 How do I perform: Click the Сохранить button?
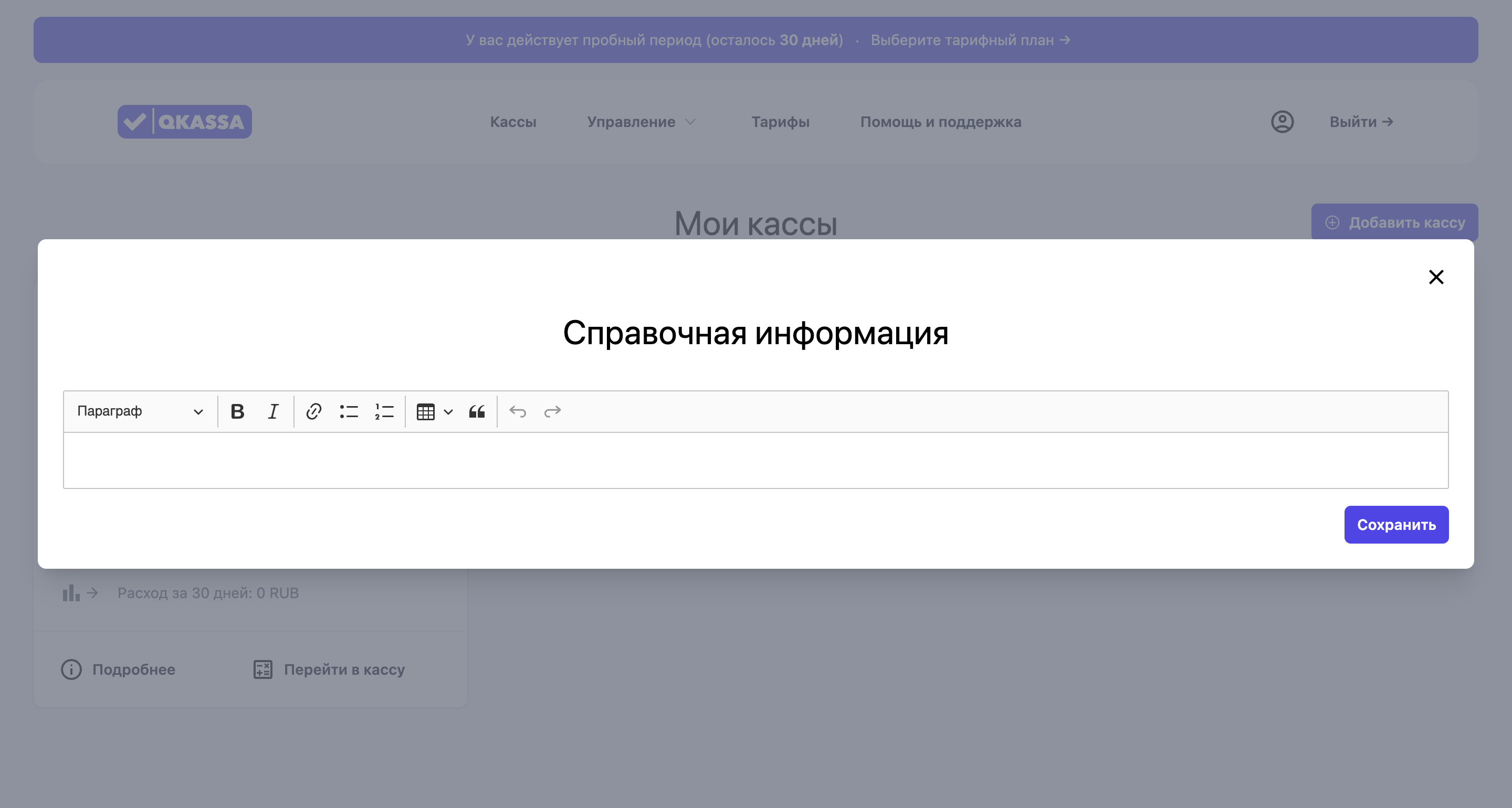(1396, 525)
